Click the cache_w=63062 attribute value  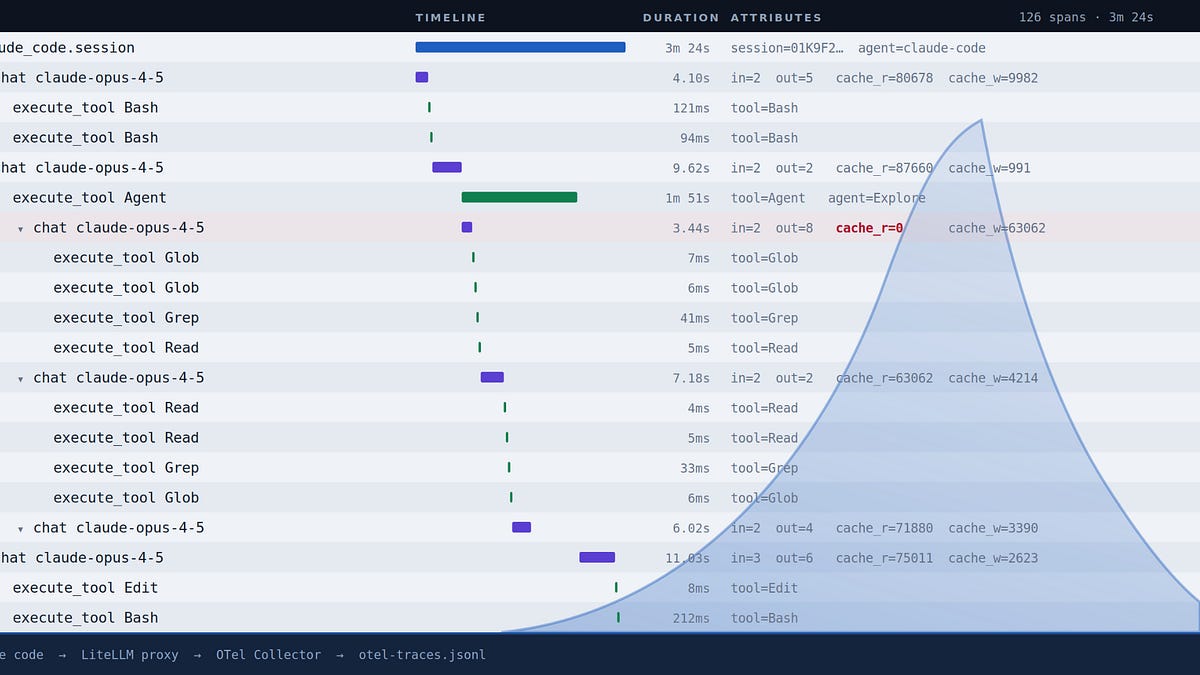tap(997, 228)
